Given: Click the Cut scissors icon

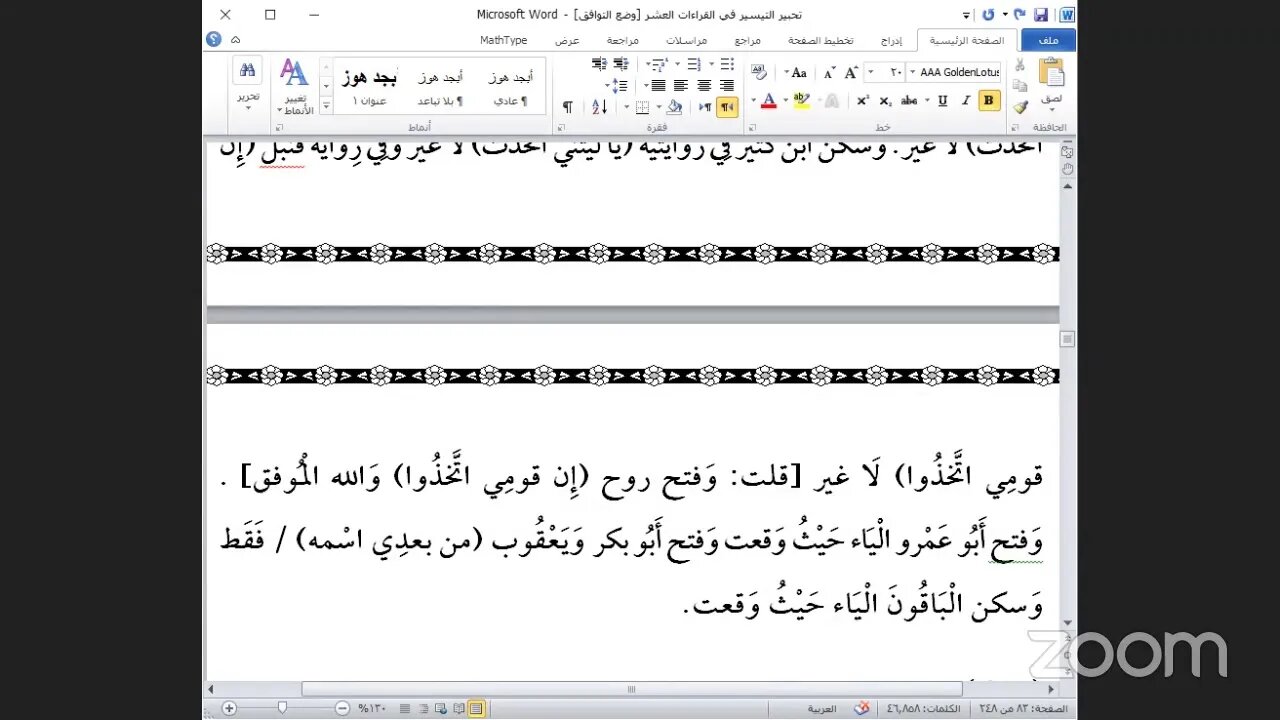Looking at the screenshot, I should pos(1020,65).
